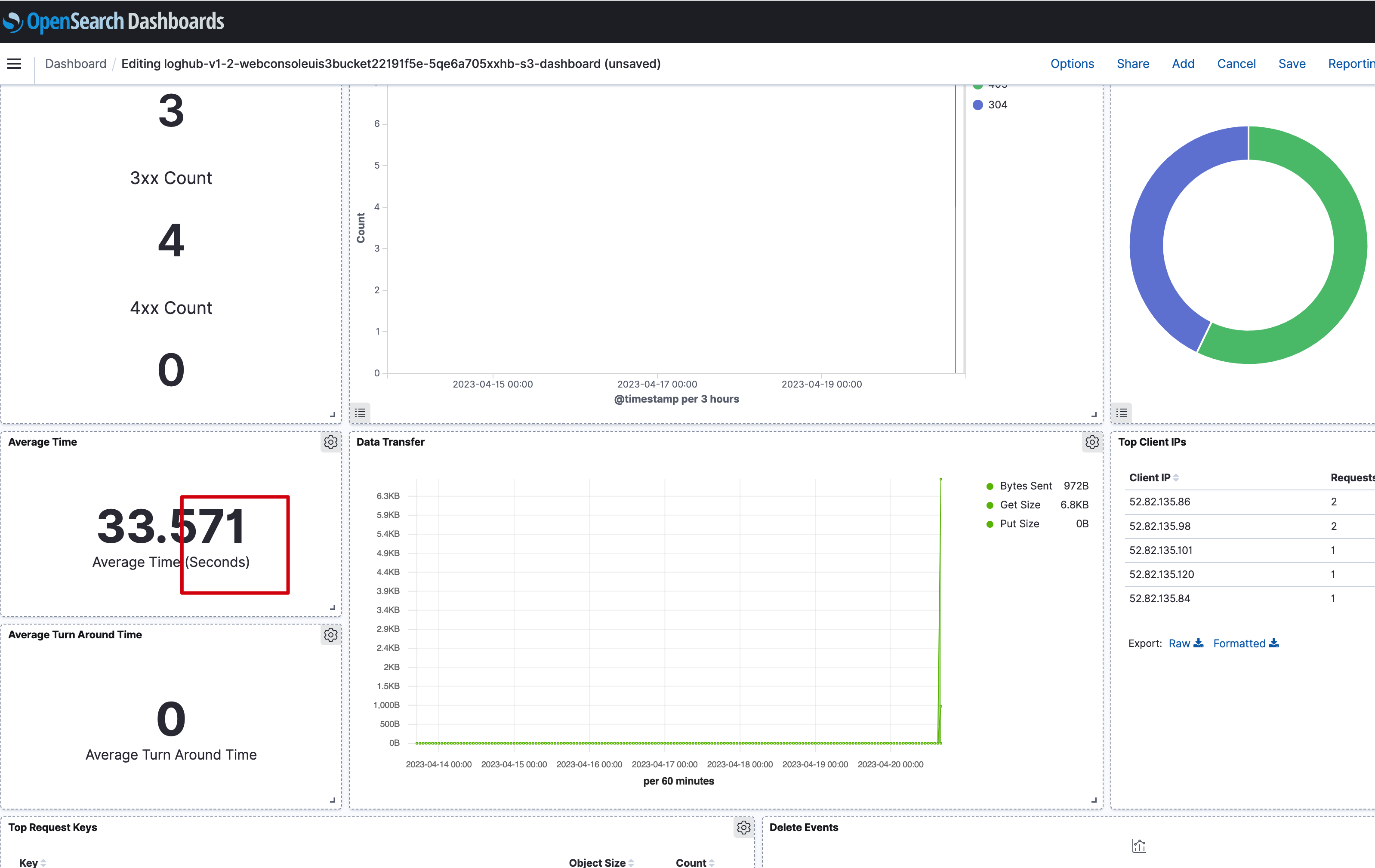Export Top Client IPs as Formatted

[1239, 643]
